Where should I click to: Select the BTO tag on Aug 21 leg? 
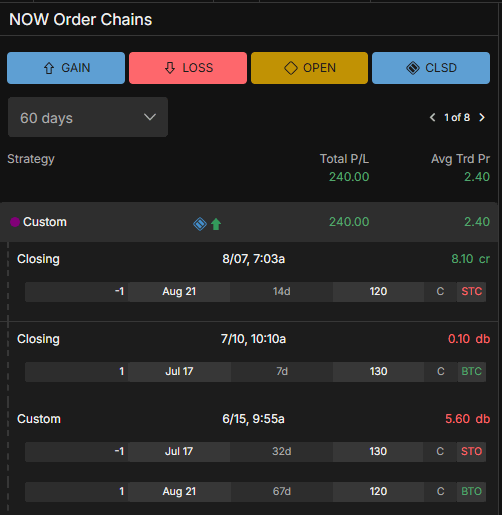471,492
